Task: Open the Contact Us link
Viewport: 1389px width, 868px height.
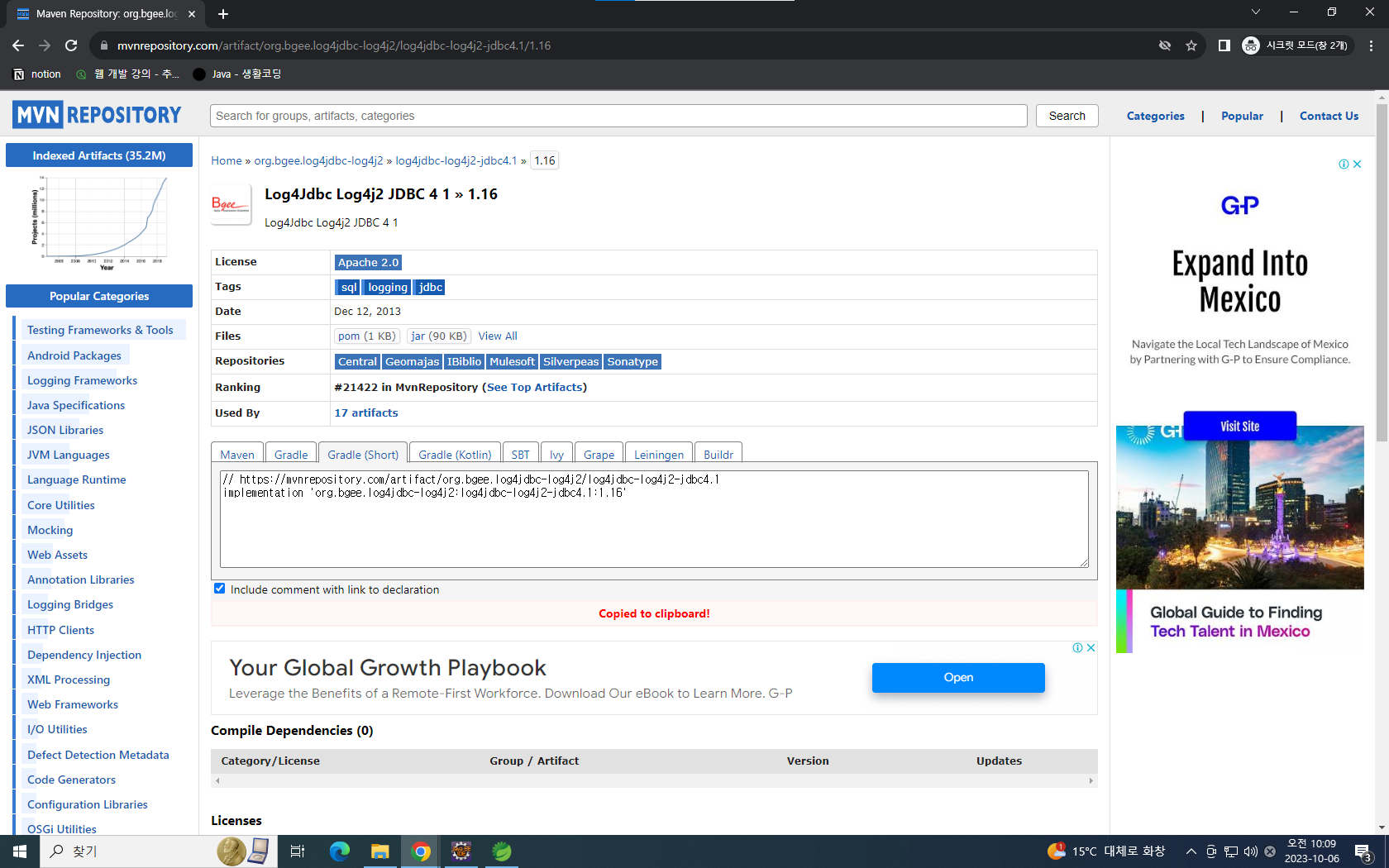Action: pyautogui.click(x=1329, y=116)
